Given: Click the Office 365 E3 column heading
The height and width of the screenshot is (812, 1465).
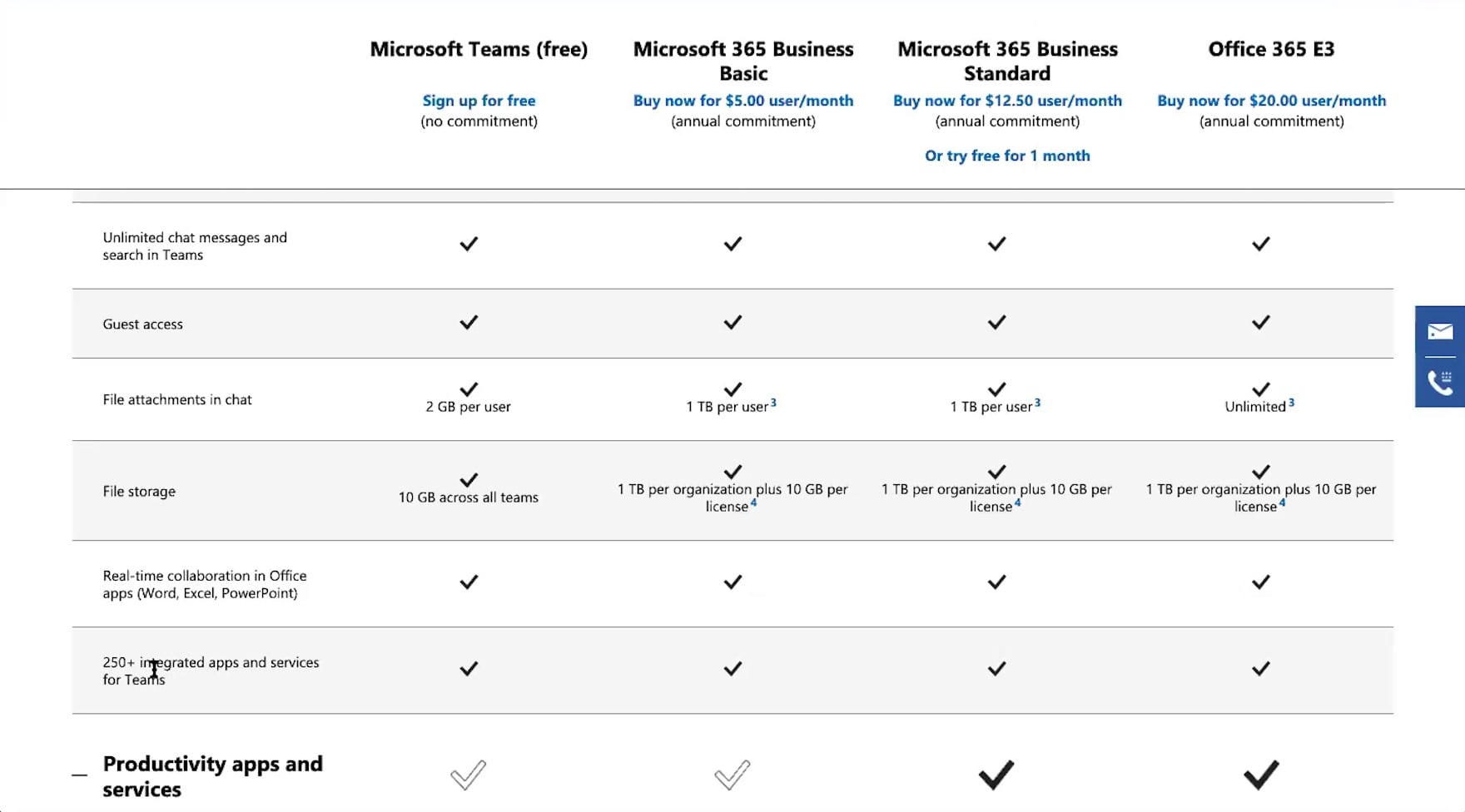Looking at the screenshot, I should click(1271, 49).
